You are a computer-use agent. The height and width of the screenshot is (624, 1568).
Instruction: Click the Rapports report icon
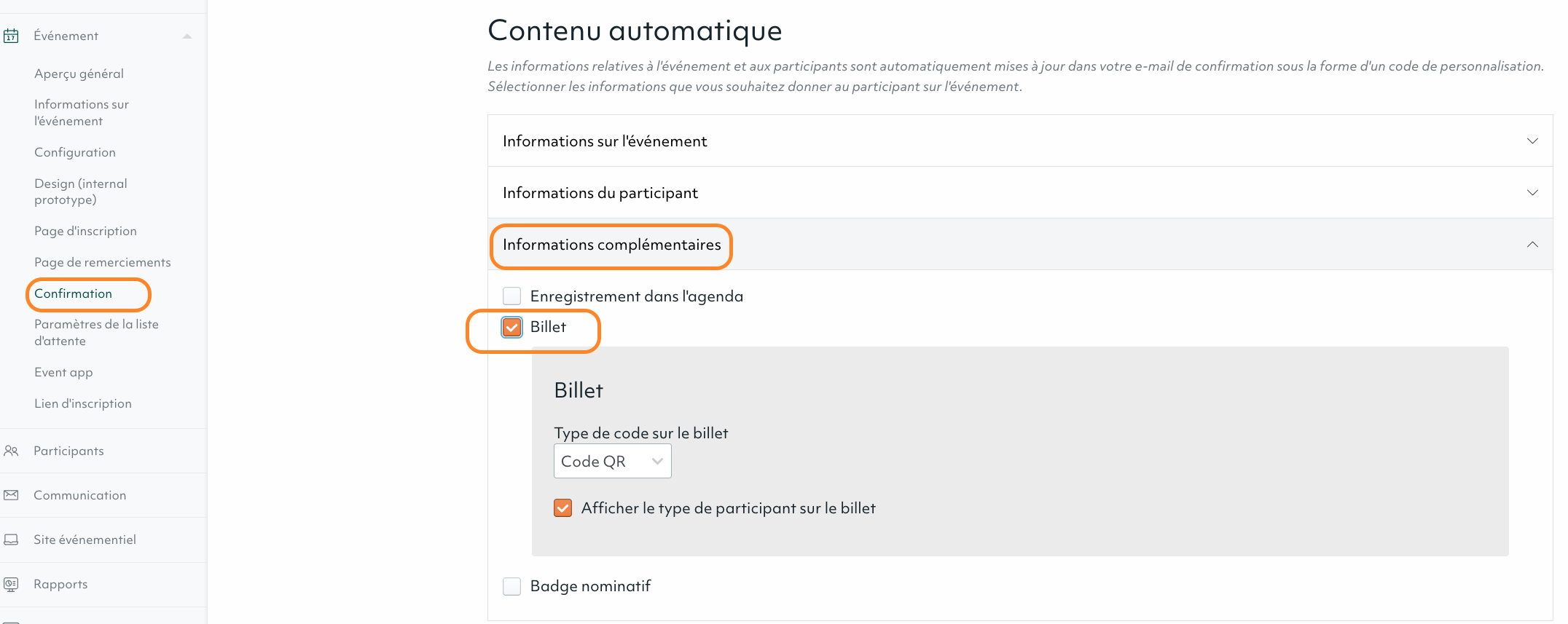11,584
